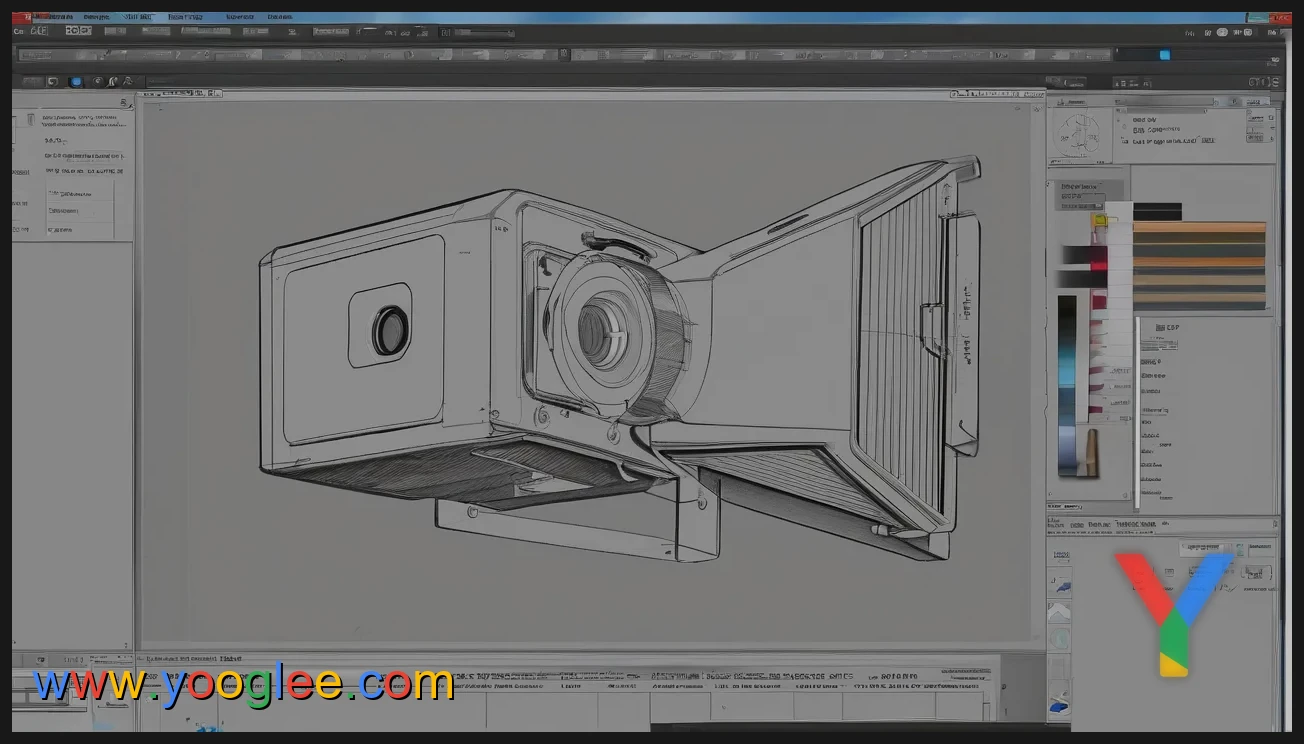Toggle the second option in the left settings list

tap(51, 211)
